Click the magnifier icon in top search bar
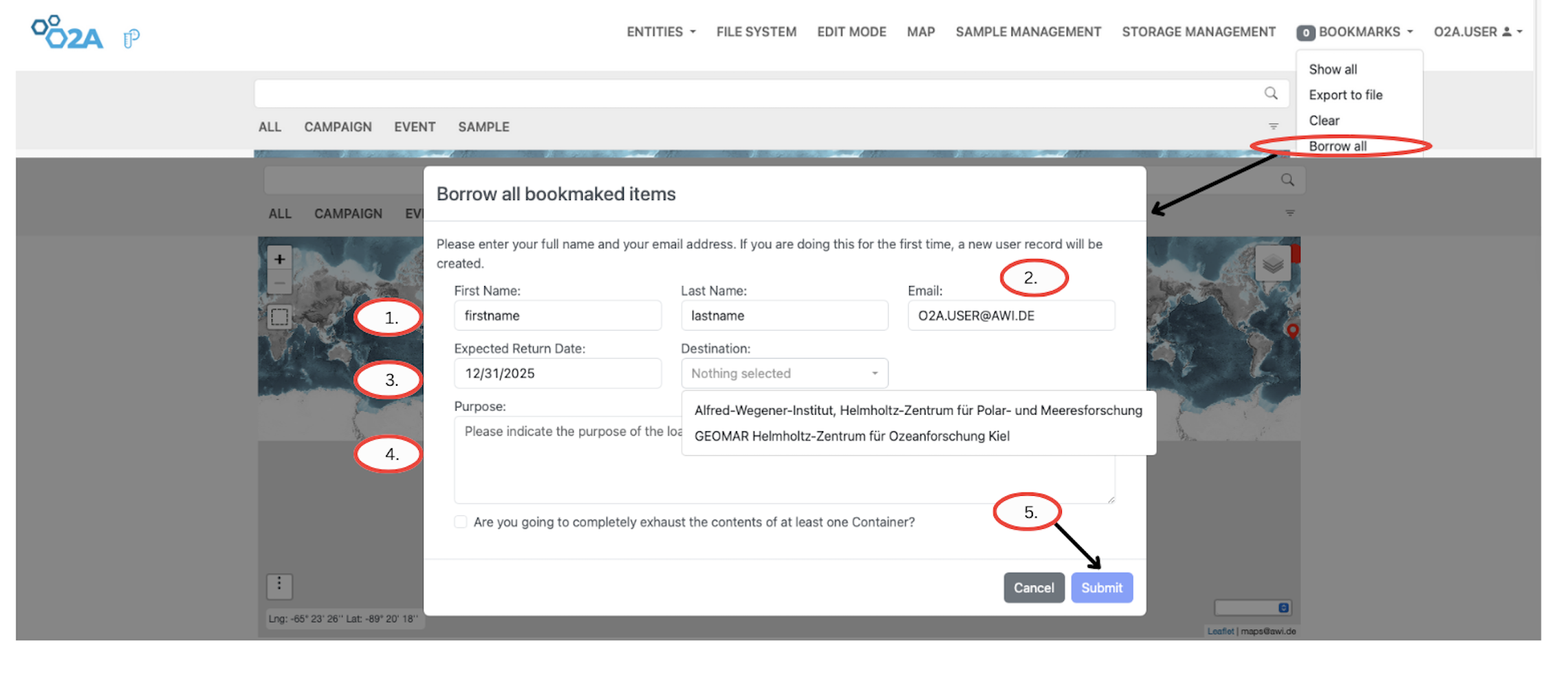 coord(1270,94)
